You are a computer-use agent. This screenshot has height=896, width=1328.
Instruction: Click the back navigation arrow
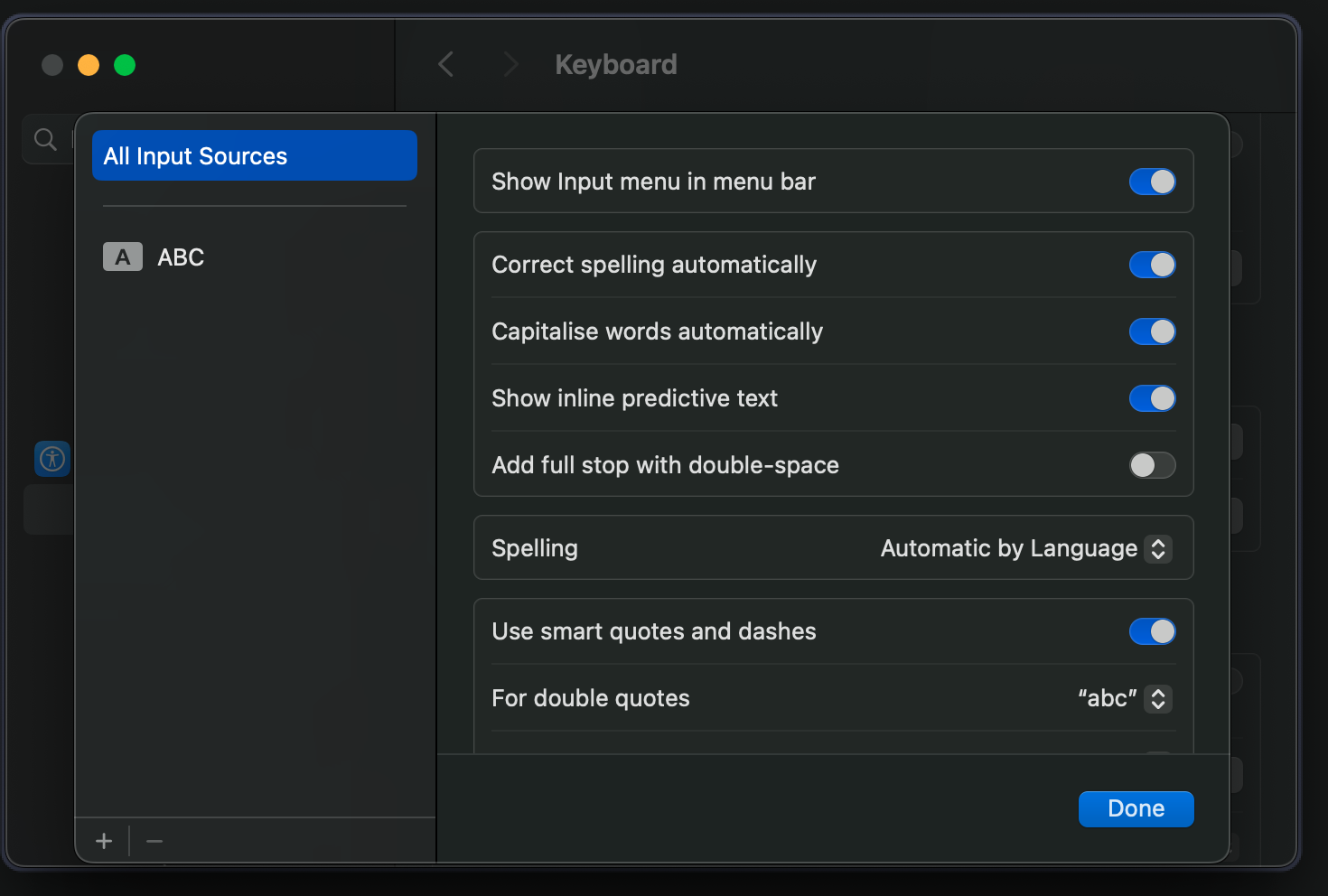pos(444,64)
